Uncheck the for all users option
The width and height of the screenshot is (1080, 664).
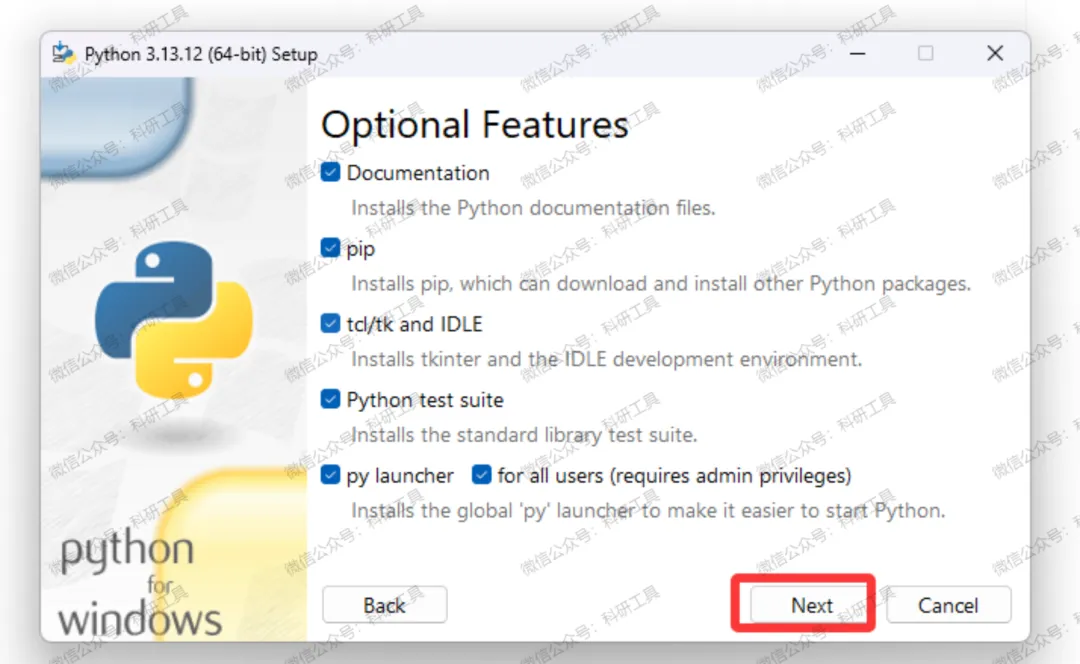tap(482, 476)
